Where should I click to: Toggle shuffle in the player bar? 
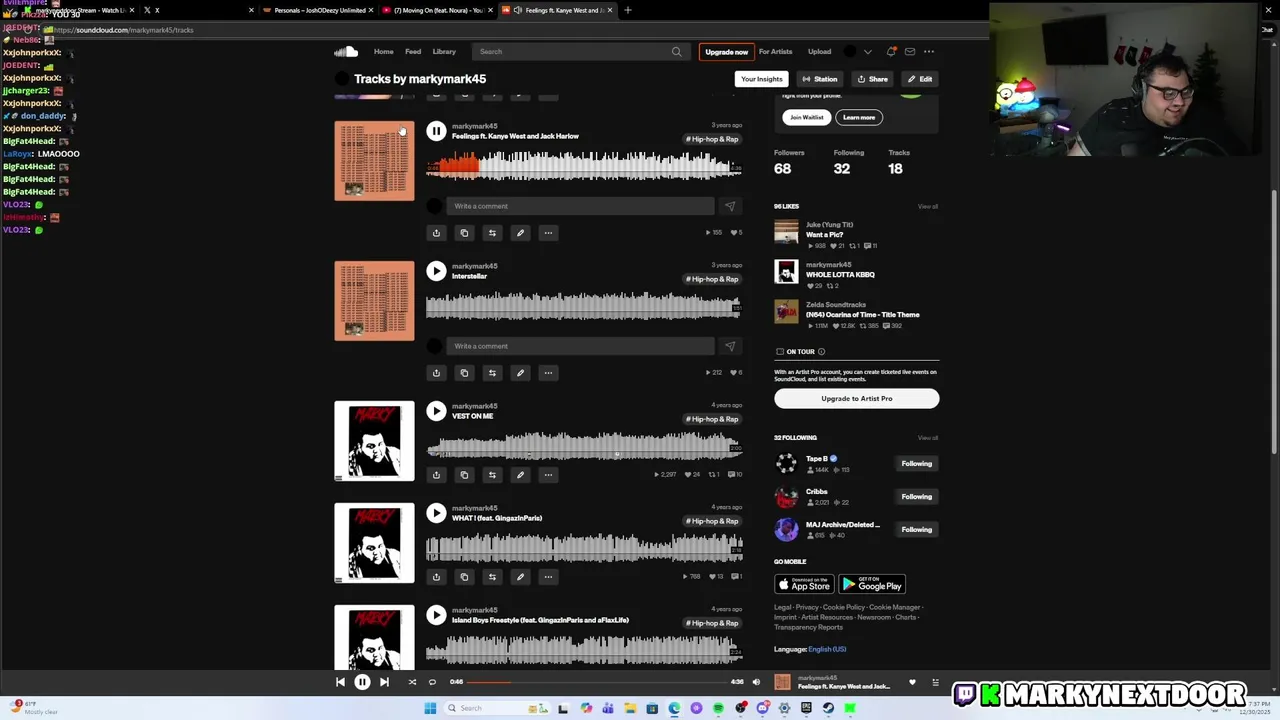point(412,682)
